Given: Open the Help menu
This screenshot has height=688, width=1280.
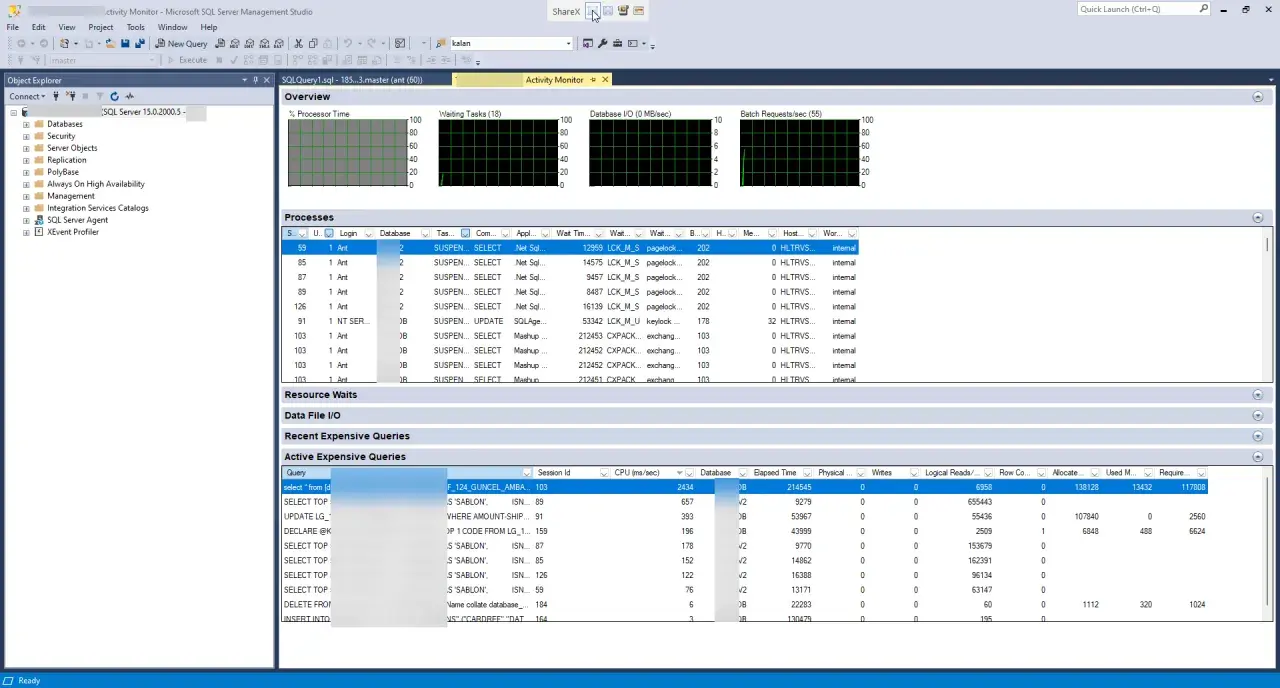Looking at the screenshot, I should point(208,27).
